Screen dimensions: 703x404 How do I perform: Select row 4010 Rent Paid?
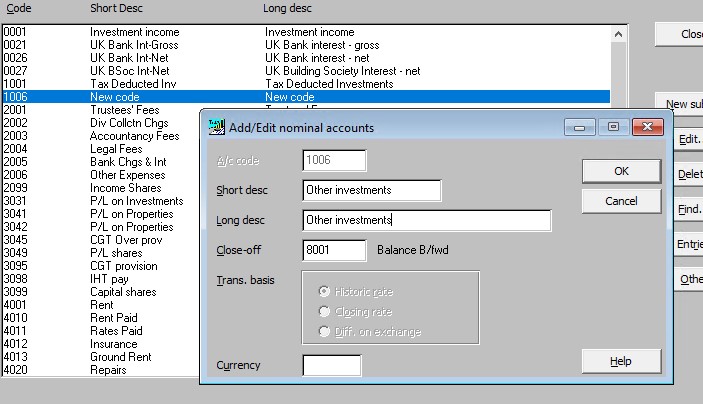click(x=101, y=318)
